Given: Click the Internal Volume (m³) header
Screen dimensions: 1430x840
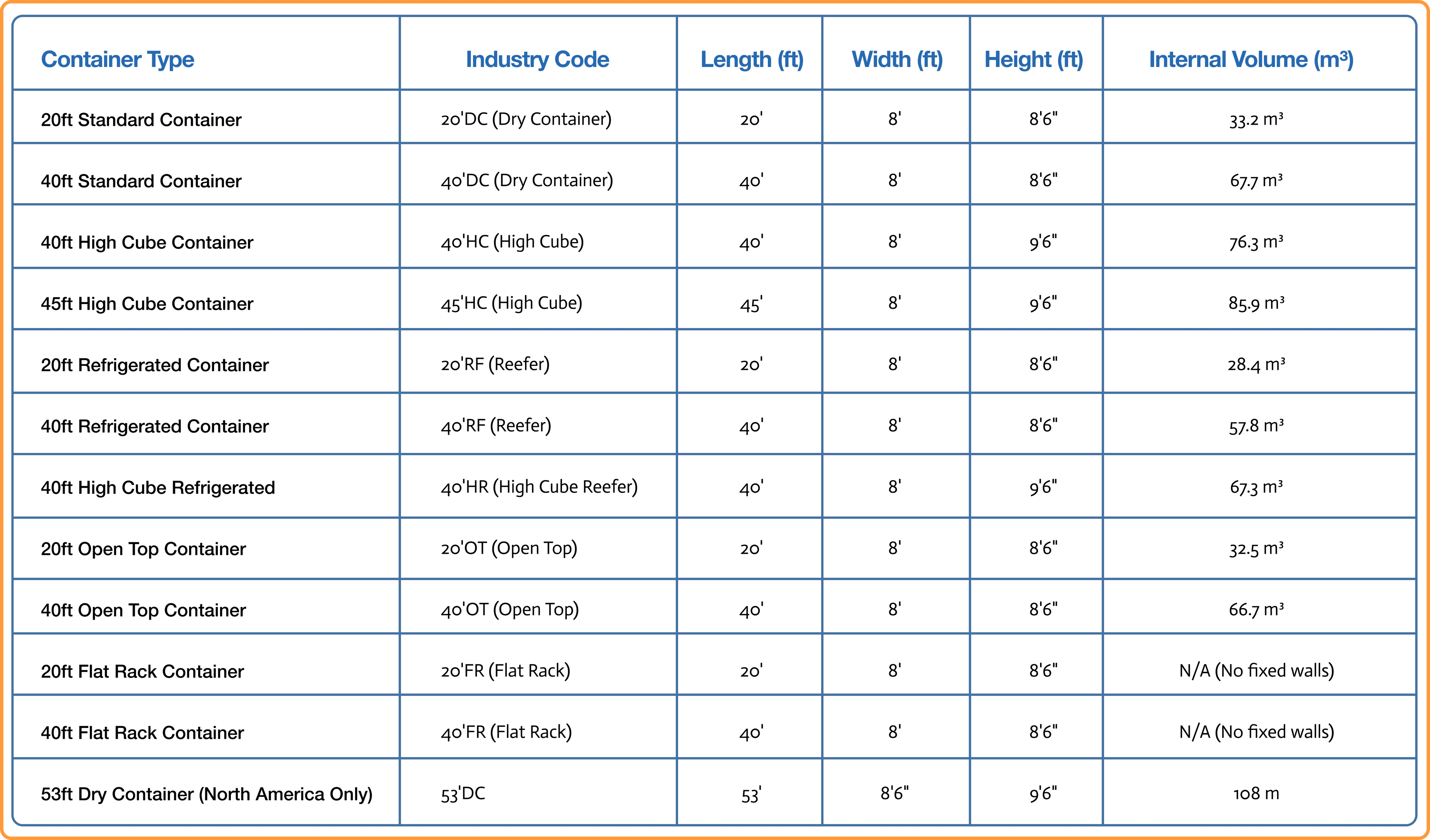Looking at the screenshot, I should coord(1251,60).
